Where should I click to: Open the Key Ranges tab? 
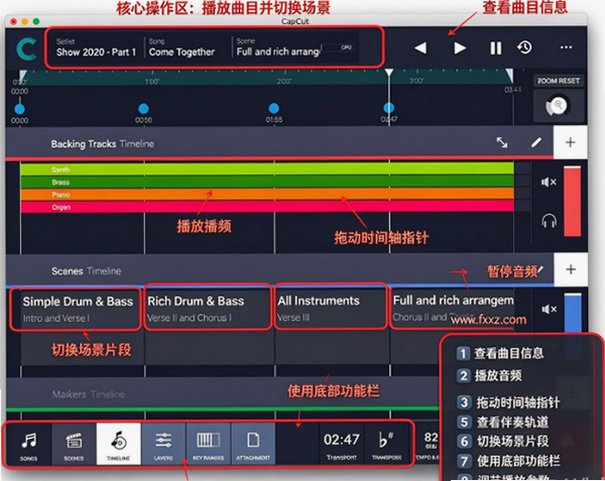(x=208, y=444)
